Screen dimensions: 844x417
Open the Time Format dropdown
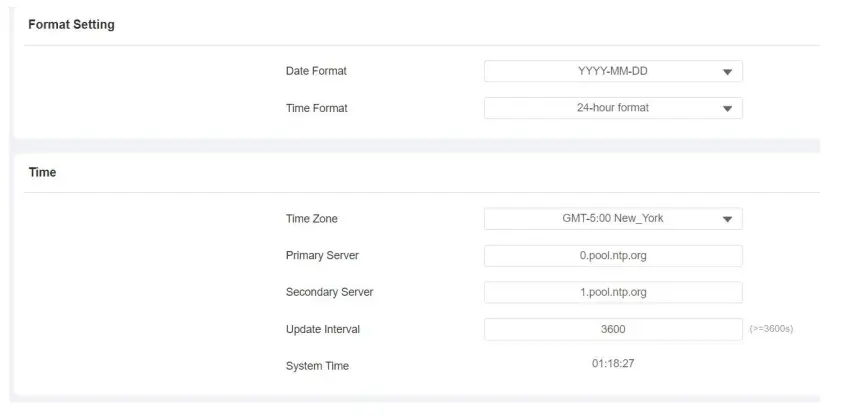(612, 108)
